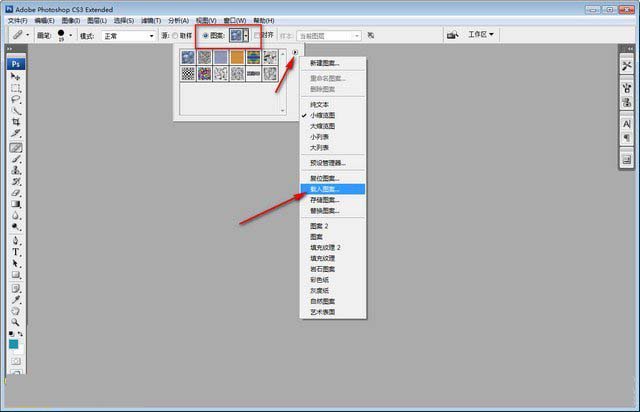Image resolution: width=640 pixels, height=412 pixels.
Task: Pick the solid orange pattern thumbnail
Action: pos(237,58)
